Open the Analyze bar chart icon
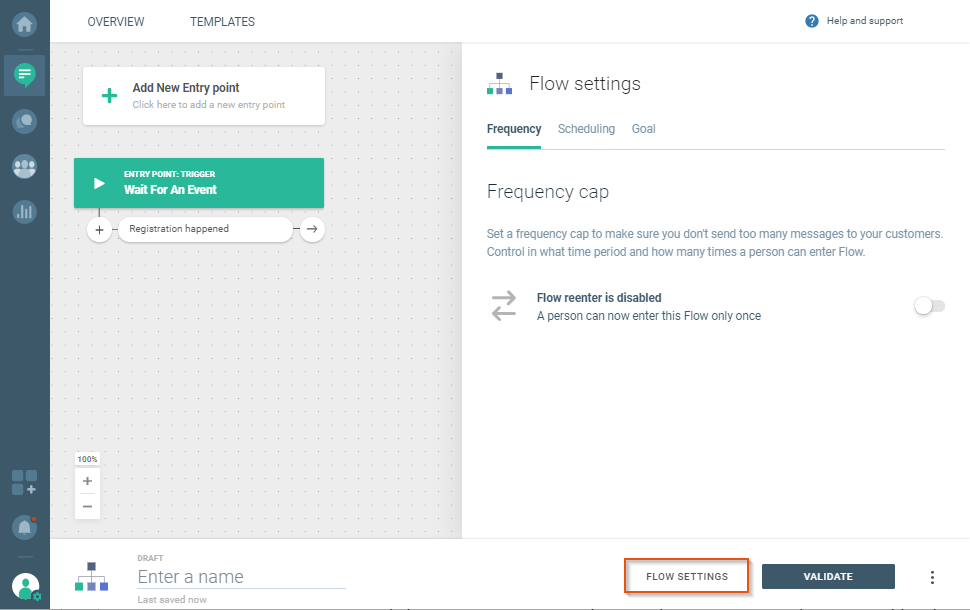The image size is (970, 610). pos(25,211)
